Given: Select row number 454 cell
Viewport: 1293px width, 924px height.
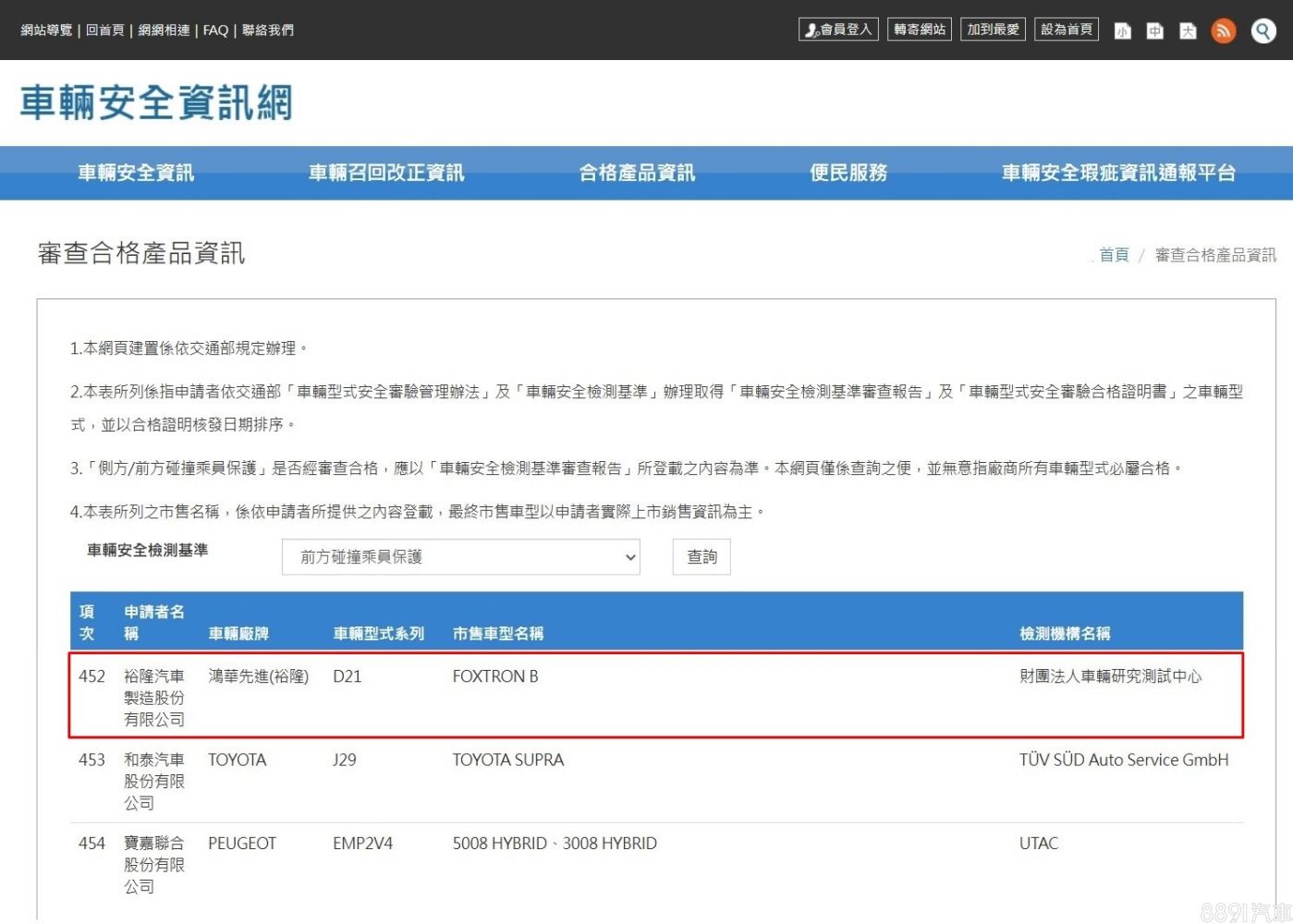Looking at the screenshot, I should click(92, 843).
